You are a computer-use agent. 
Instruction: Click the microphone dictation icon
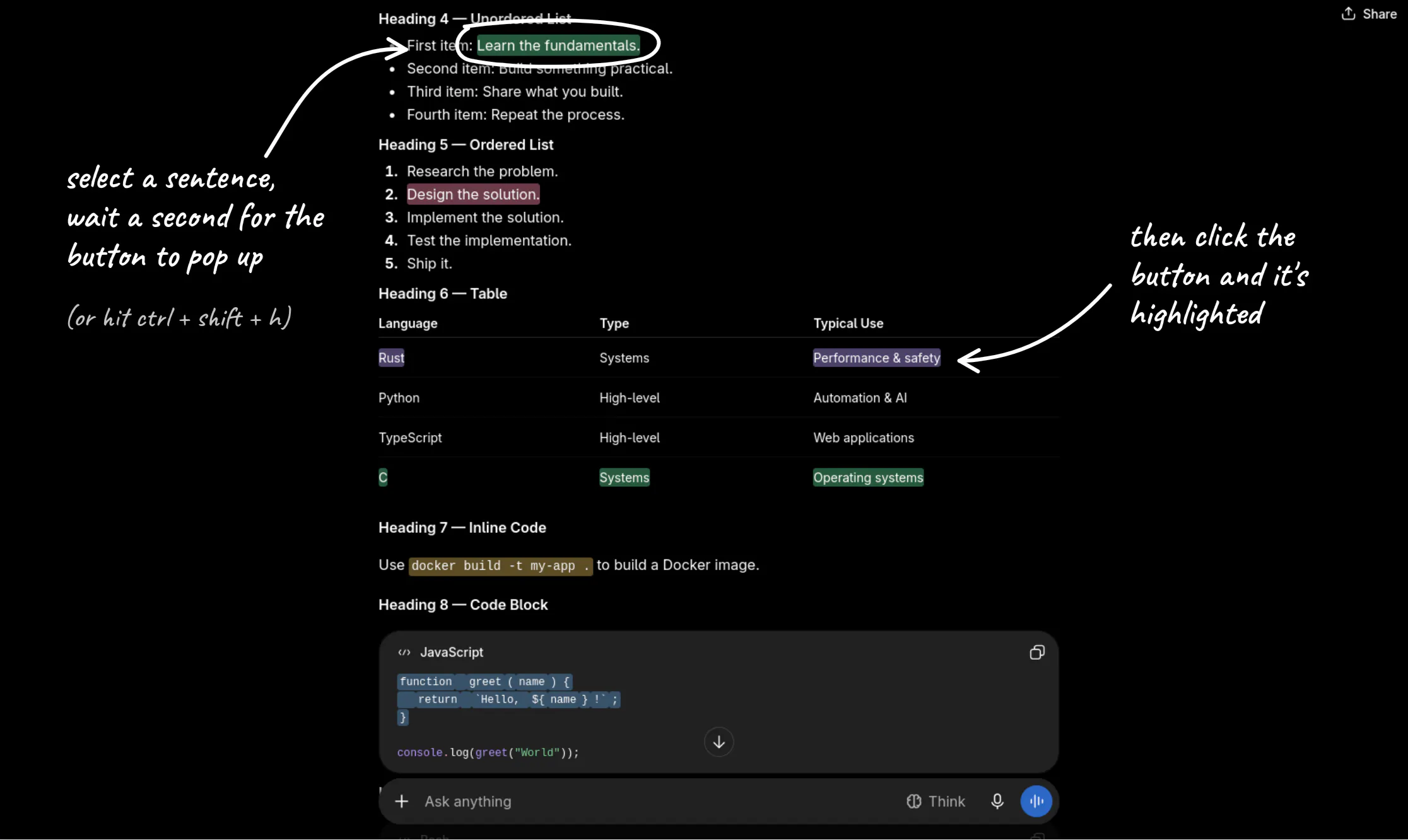click(x=997, y=801)
